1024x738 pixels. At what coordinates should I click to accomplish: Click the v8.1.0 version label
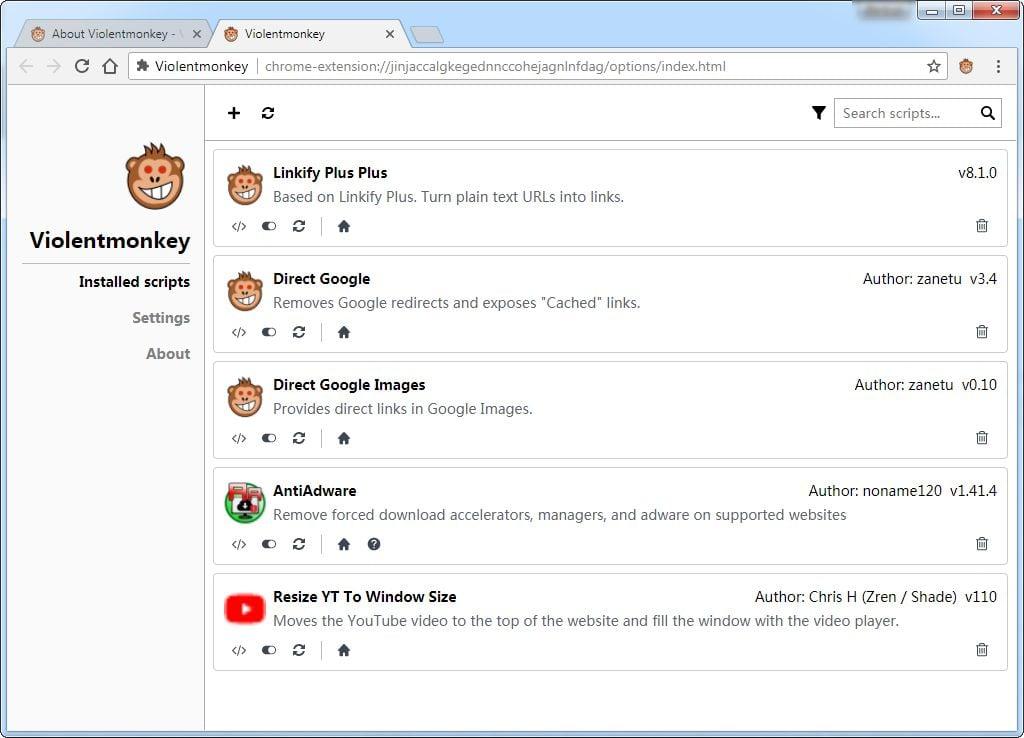(x=977, y=173)
